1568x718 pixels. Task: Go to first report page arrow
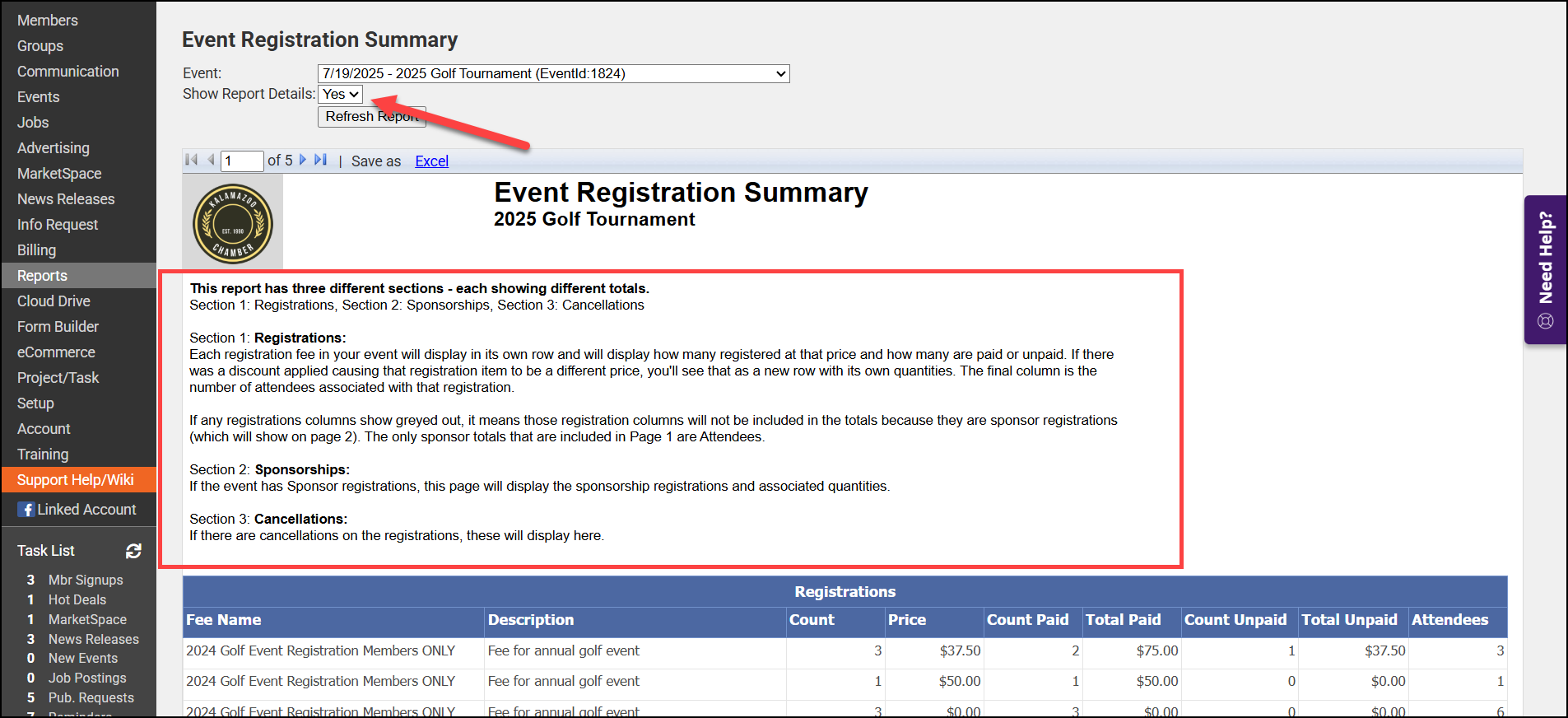pos(192,160)
